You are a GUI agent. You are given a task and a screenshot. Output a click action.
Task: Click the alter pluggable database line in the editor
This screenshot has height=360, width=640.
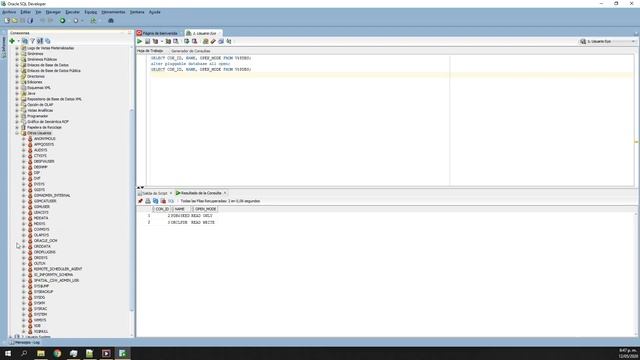pos(190,64)
